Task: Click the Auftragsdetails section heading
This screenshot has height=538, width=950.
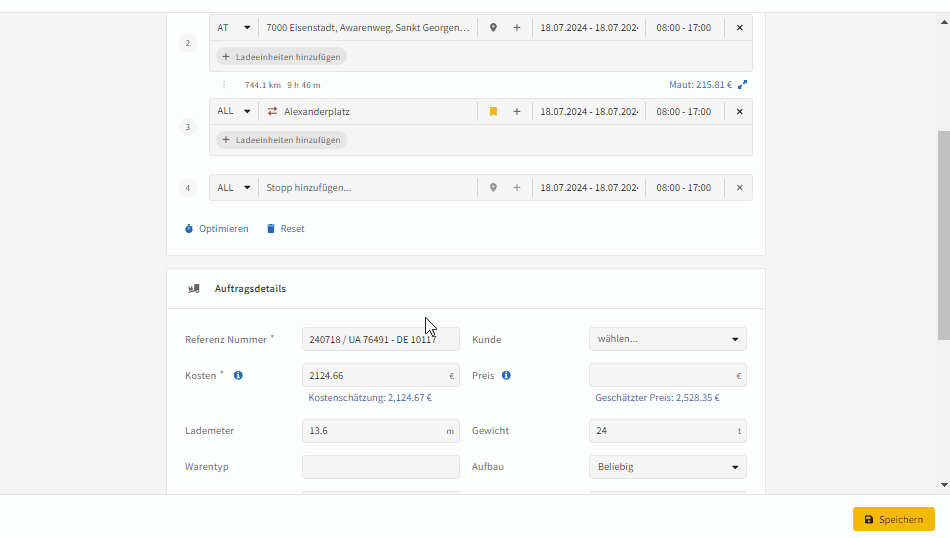Action: click(x=250, y=288)
